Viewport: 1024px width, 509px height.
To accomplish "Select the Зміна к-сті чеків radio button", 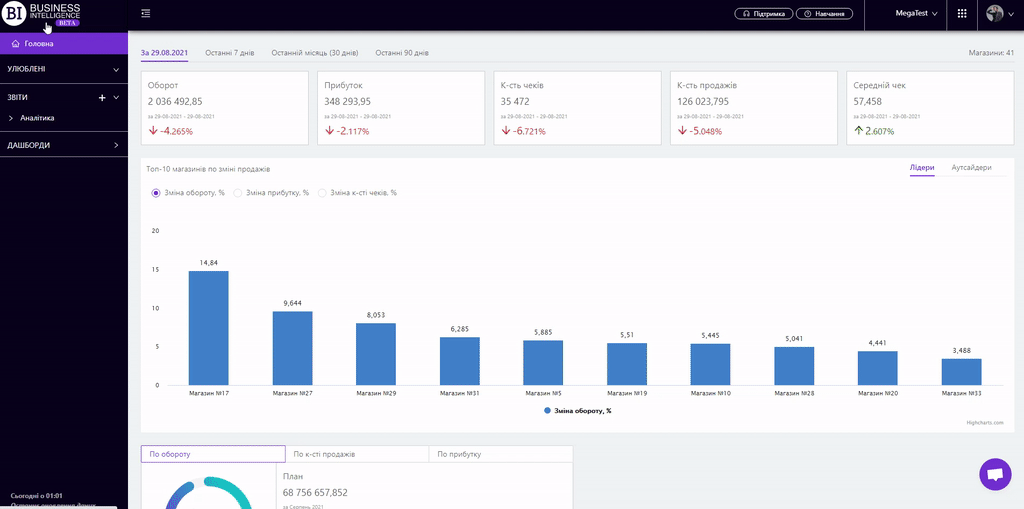I will (321, 192).
